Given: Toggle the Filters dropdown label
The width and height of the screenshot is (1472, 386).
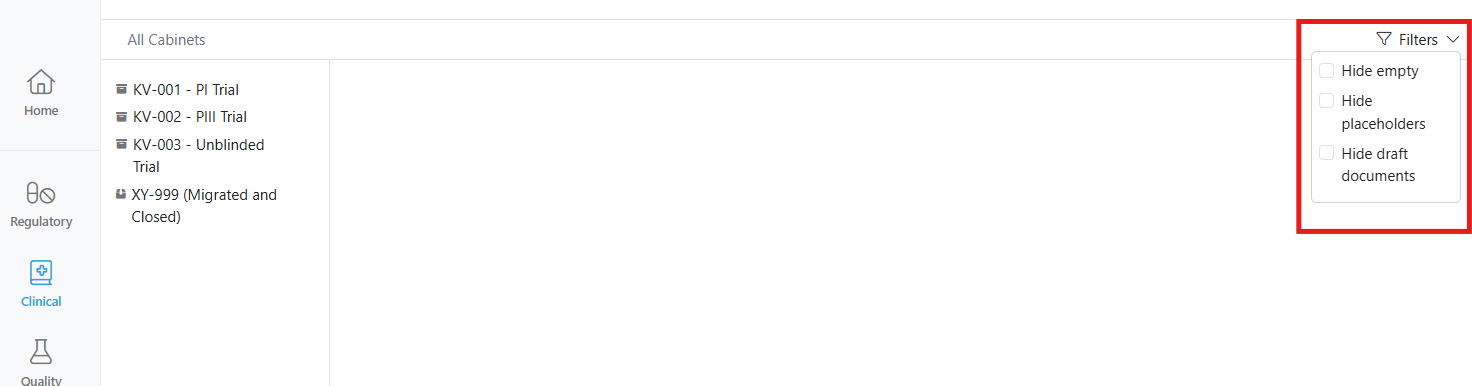Looking at the screenshot, I should click(1418, 40).
